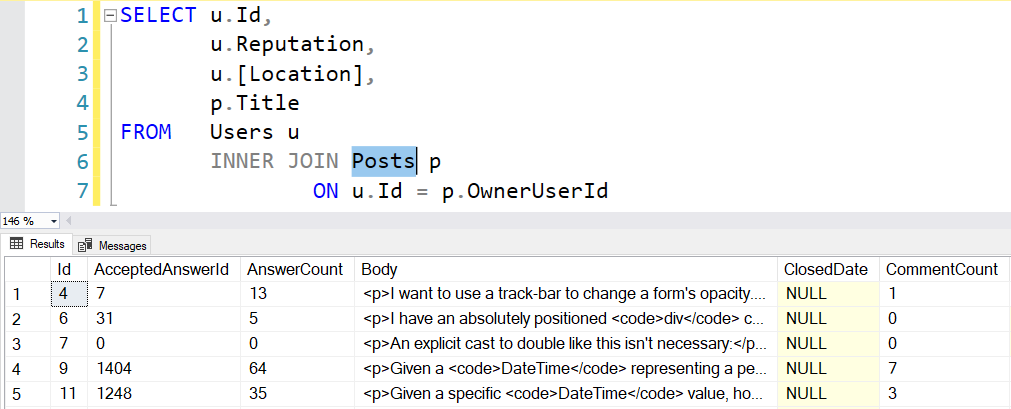Image resolution: width=1011 pixels, height=409 pixels.
Task: Select result row number 2 header
Action: coord(27,319)
